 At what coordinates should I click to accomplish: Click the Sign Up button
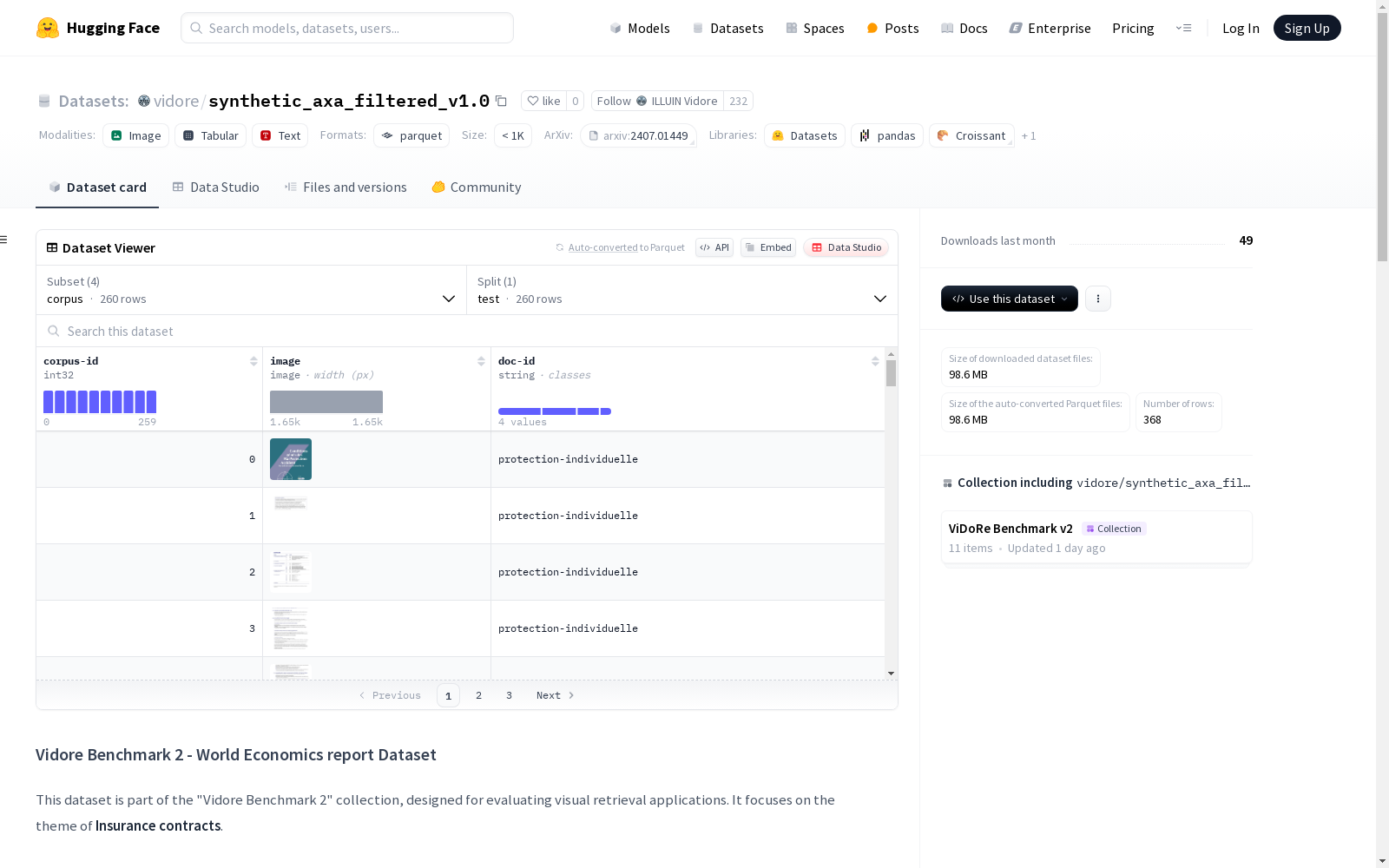click(x=1307, y=28)
